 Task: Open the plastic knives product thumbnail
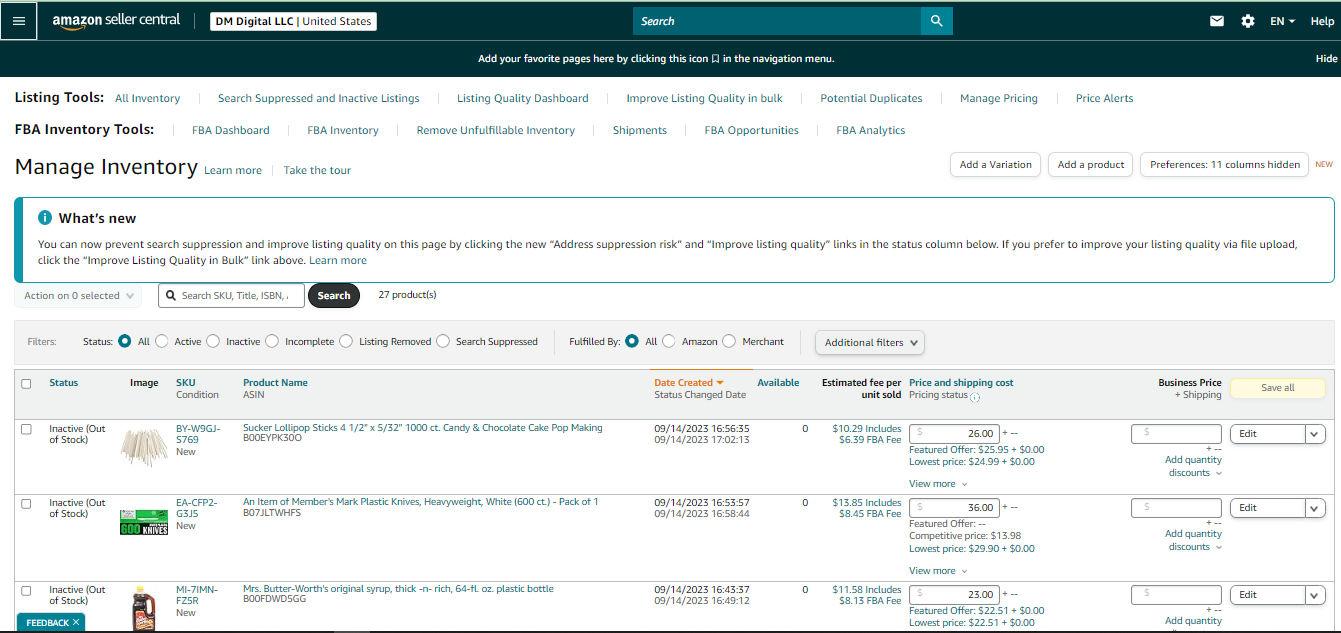[143, 522]
